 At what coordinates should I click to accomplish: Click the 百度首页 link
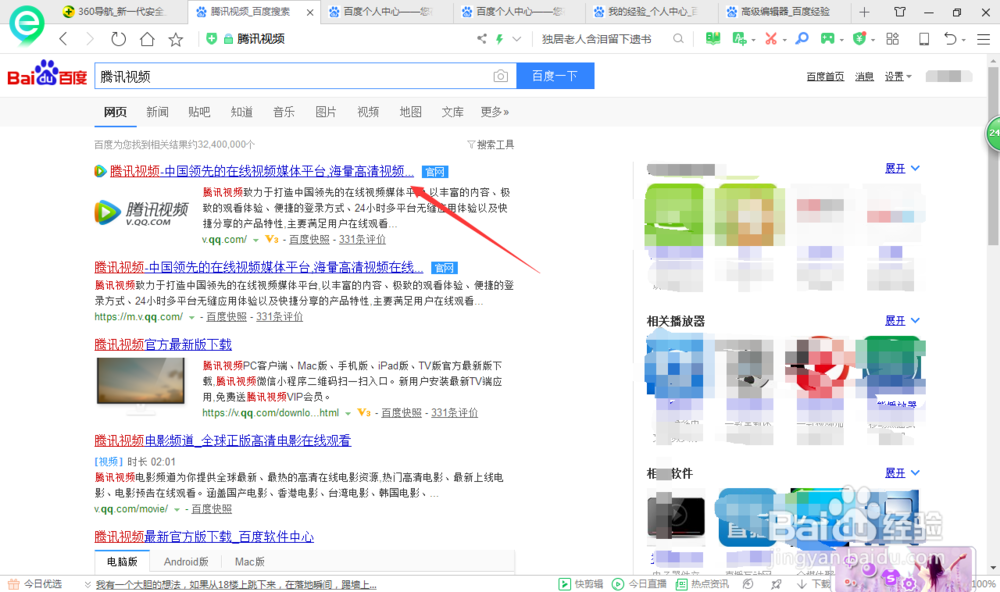tap(825, 77)
